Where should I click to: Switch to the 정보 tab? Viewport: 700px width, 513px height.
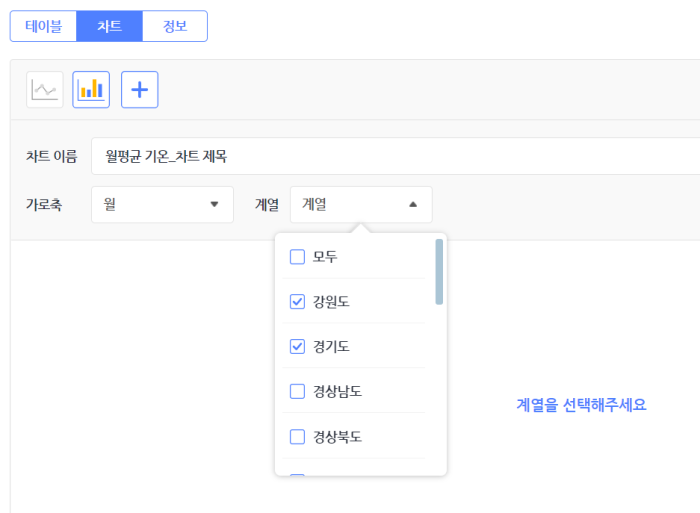(175, 26)
